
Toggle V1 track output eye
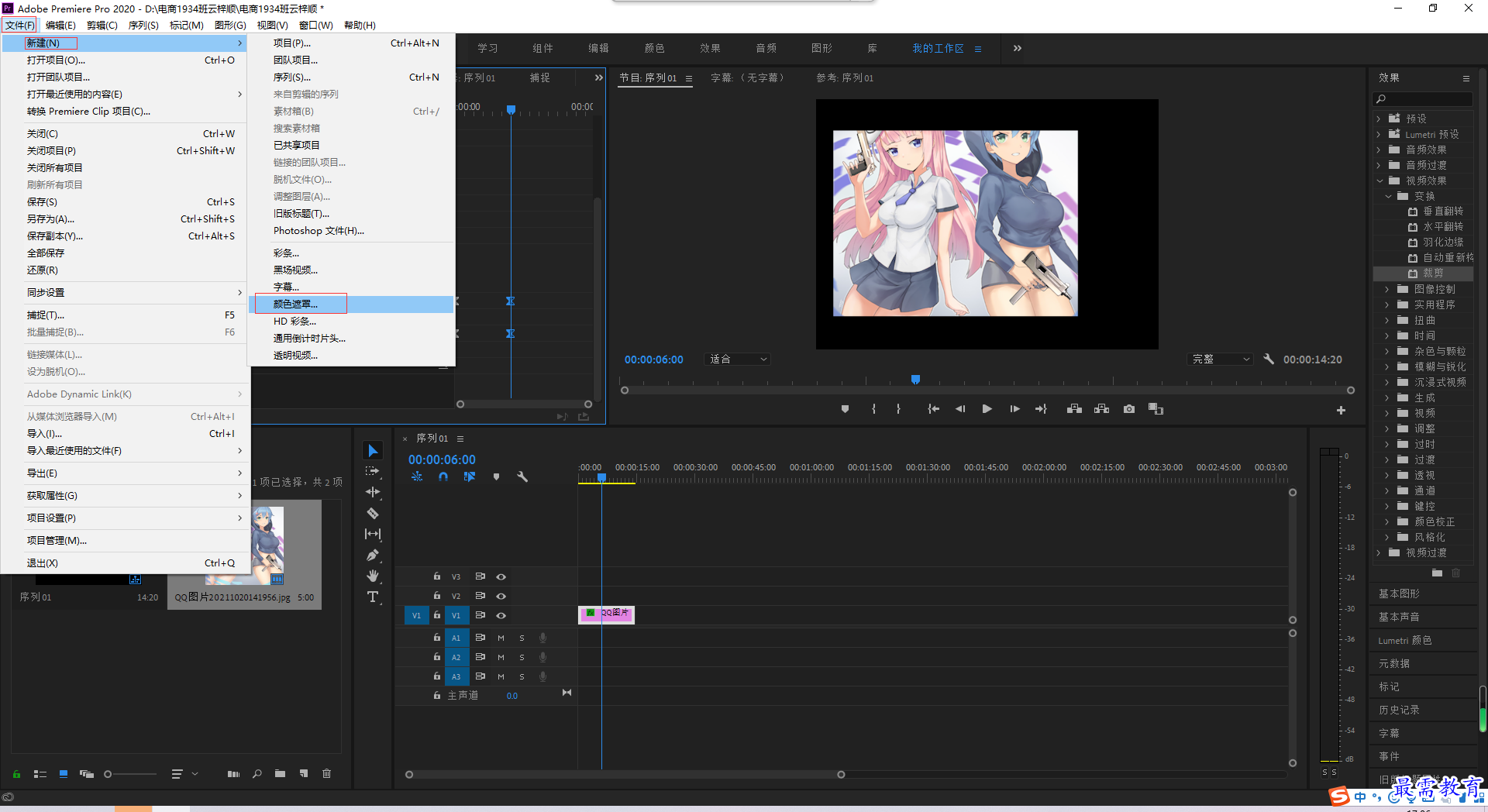click(x=501, y=615)
